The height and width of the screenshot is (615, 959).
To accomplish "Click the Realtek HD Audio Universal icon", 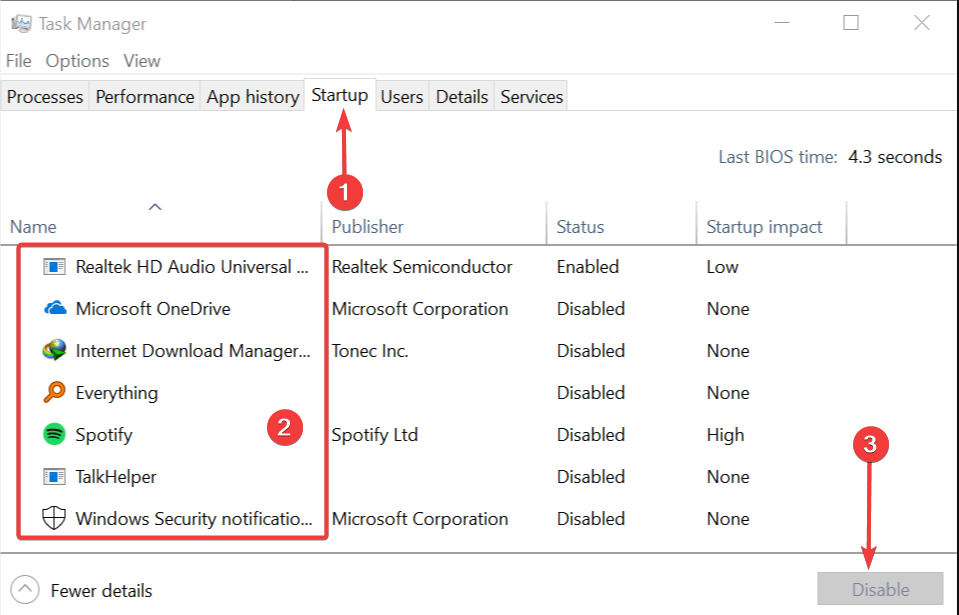I will tap(54, 267).
